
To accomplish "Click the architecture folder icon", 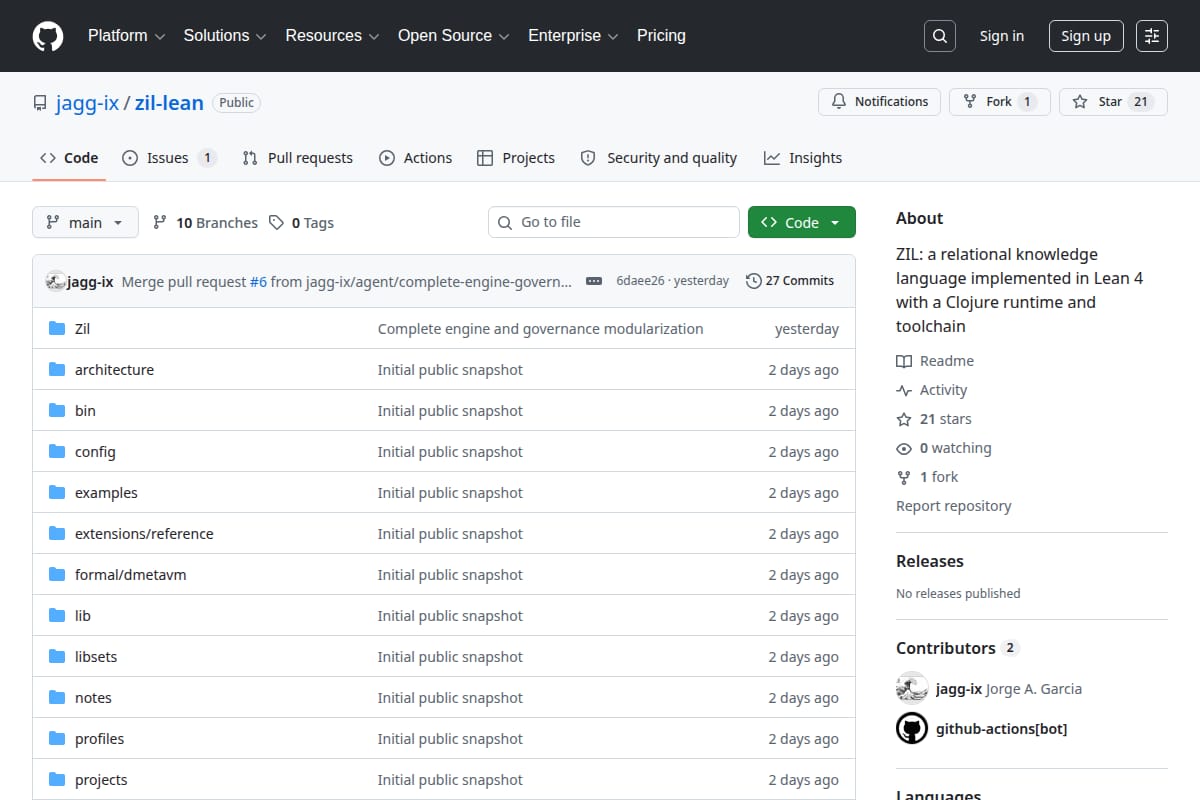I will pyautogui.click(x=57, y=370).
